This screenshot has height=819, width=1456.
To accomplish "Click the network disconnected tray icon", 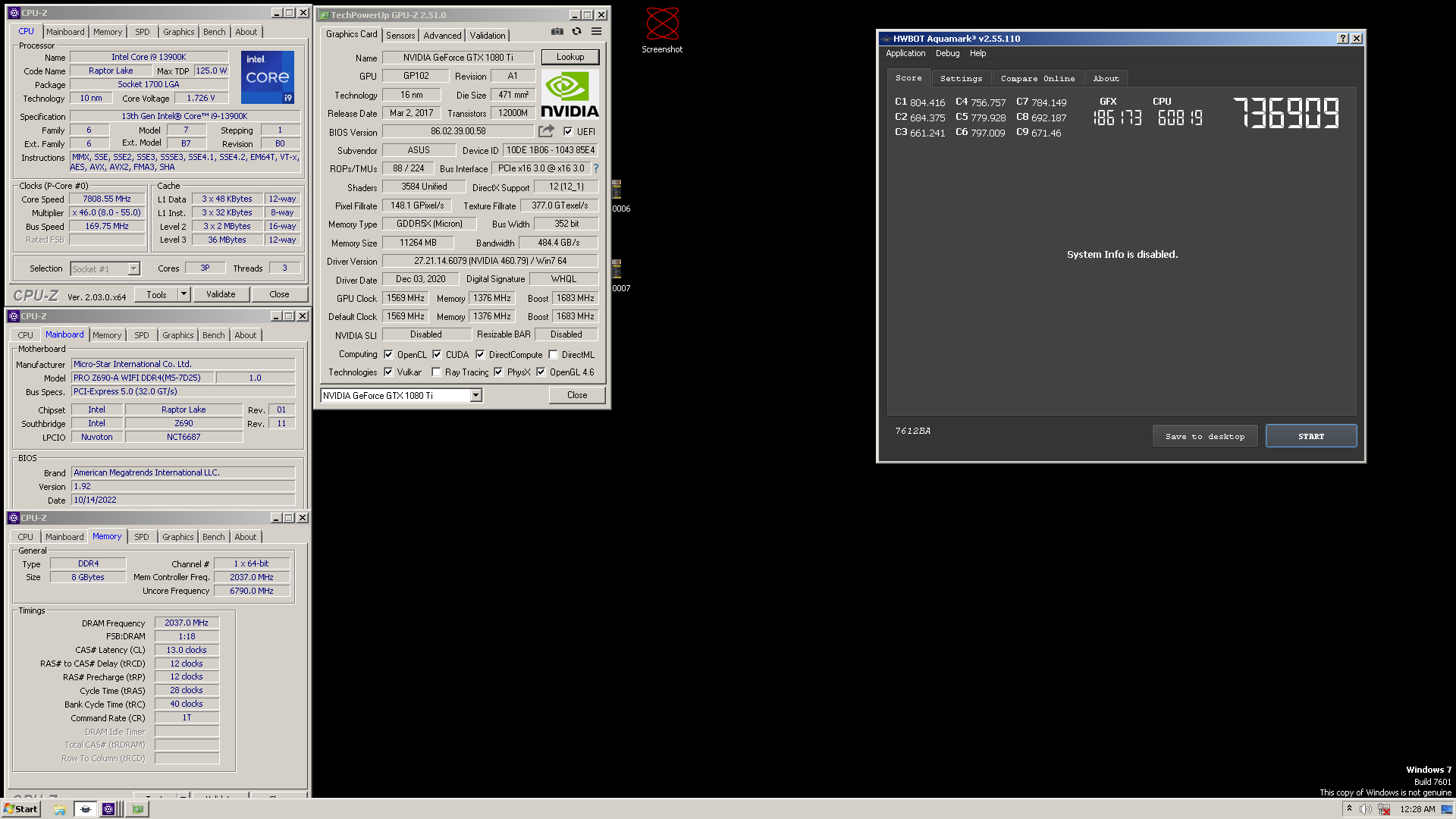I will pos(1384,809).
